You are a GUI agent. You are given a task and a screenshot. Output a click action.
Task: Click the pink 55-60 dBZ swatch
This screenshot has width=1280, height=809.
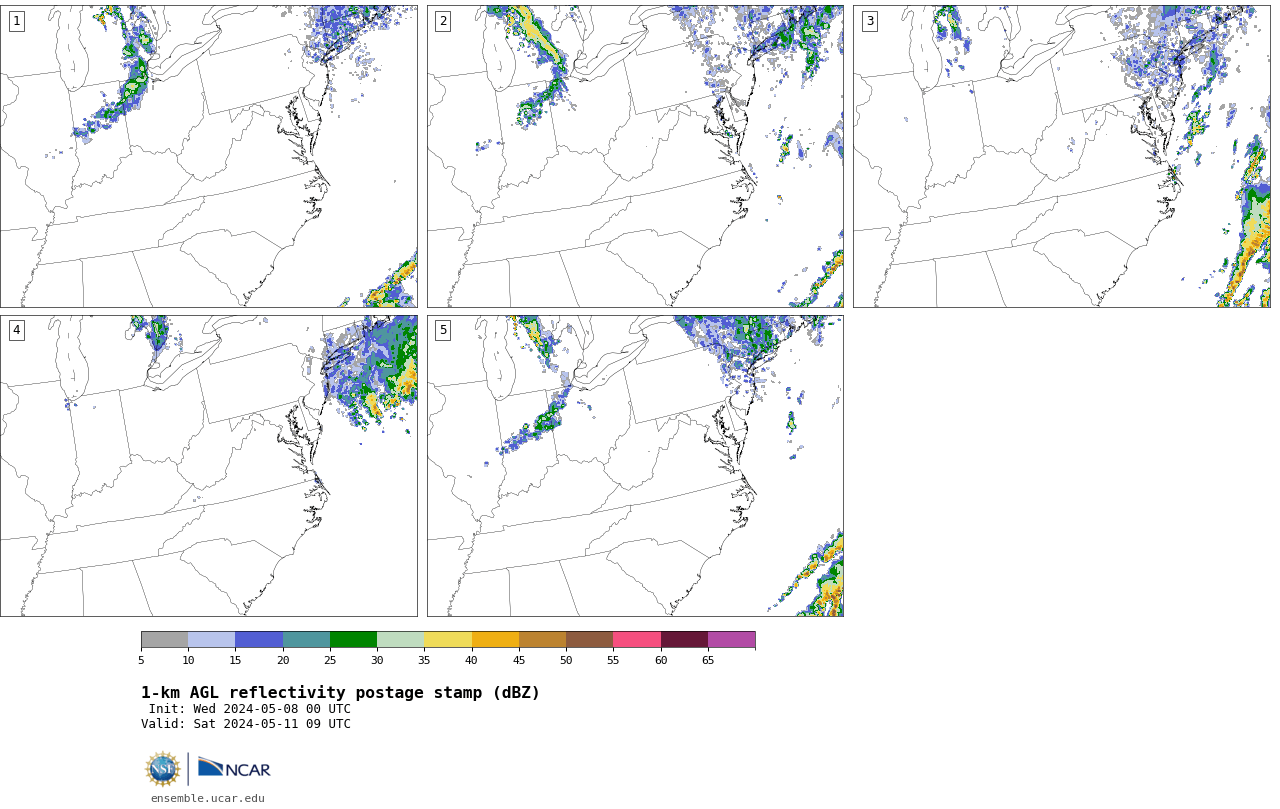click(x=637, y=640)
